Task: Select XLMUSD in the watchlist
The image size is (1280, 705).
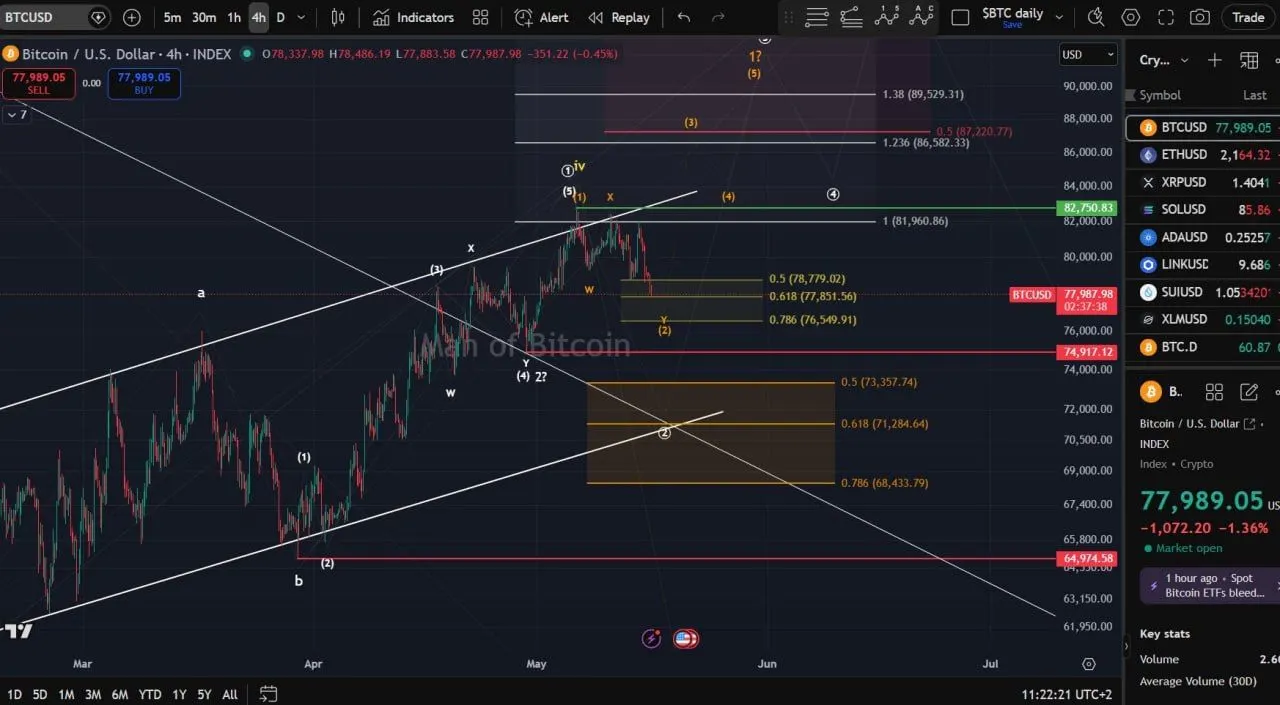Action: 1203,319
